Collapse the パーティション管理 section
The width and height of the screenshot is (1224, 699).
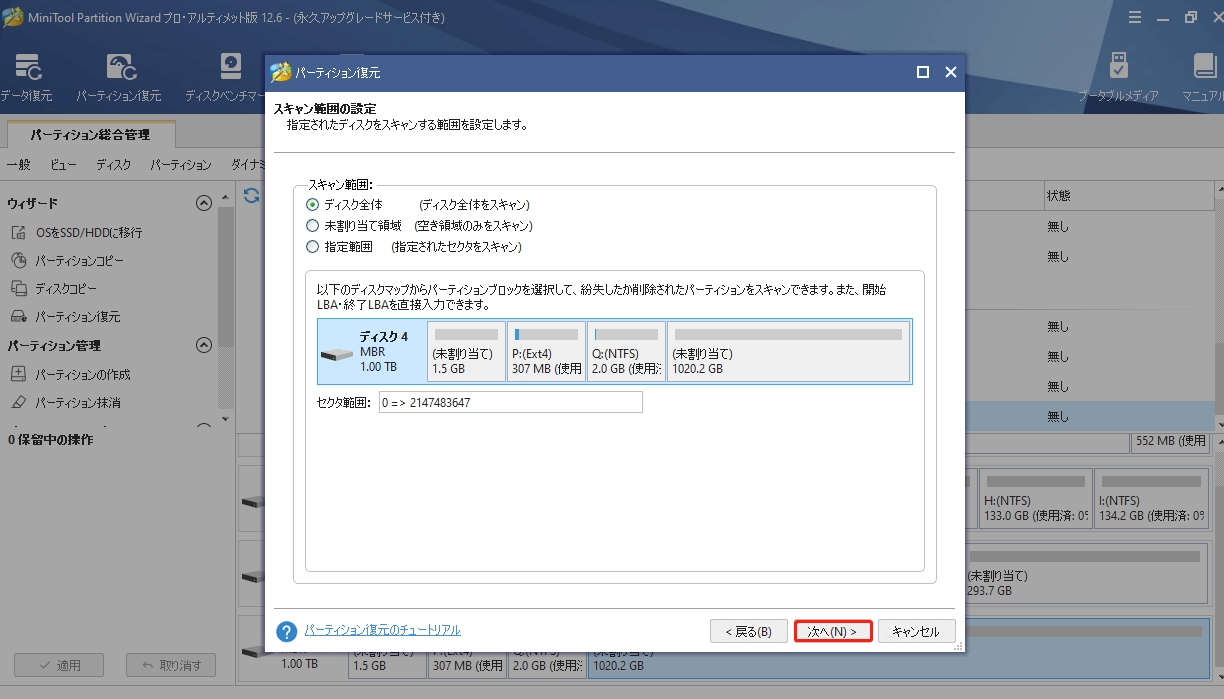[204, 346]
